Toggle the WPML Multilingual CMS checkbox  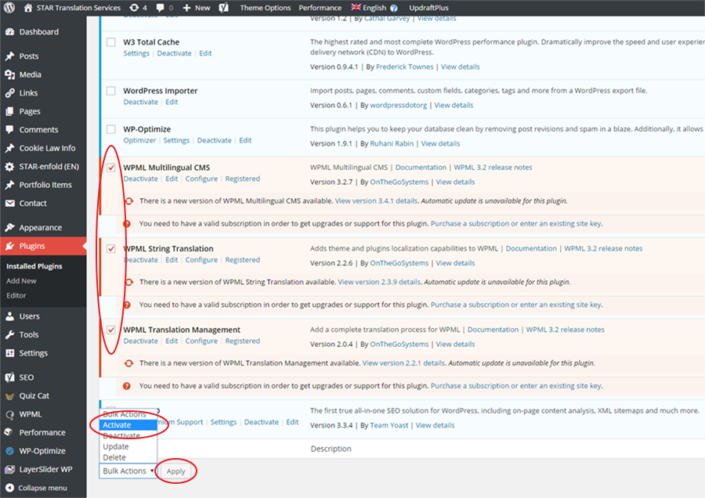tap(111, 167)
